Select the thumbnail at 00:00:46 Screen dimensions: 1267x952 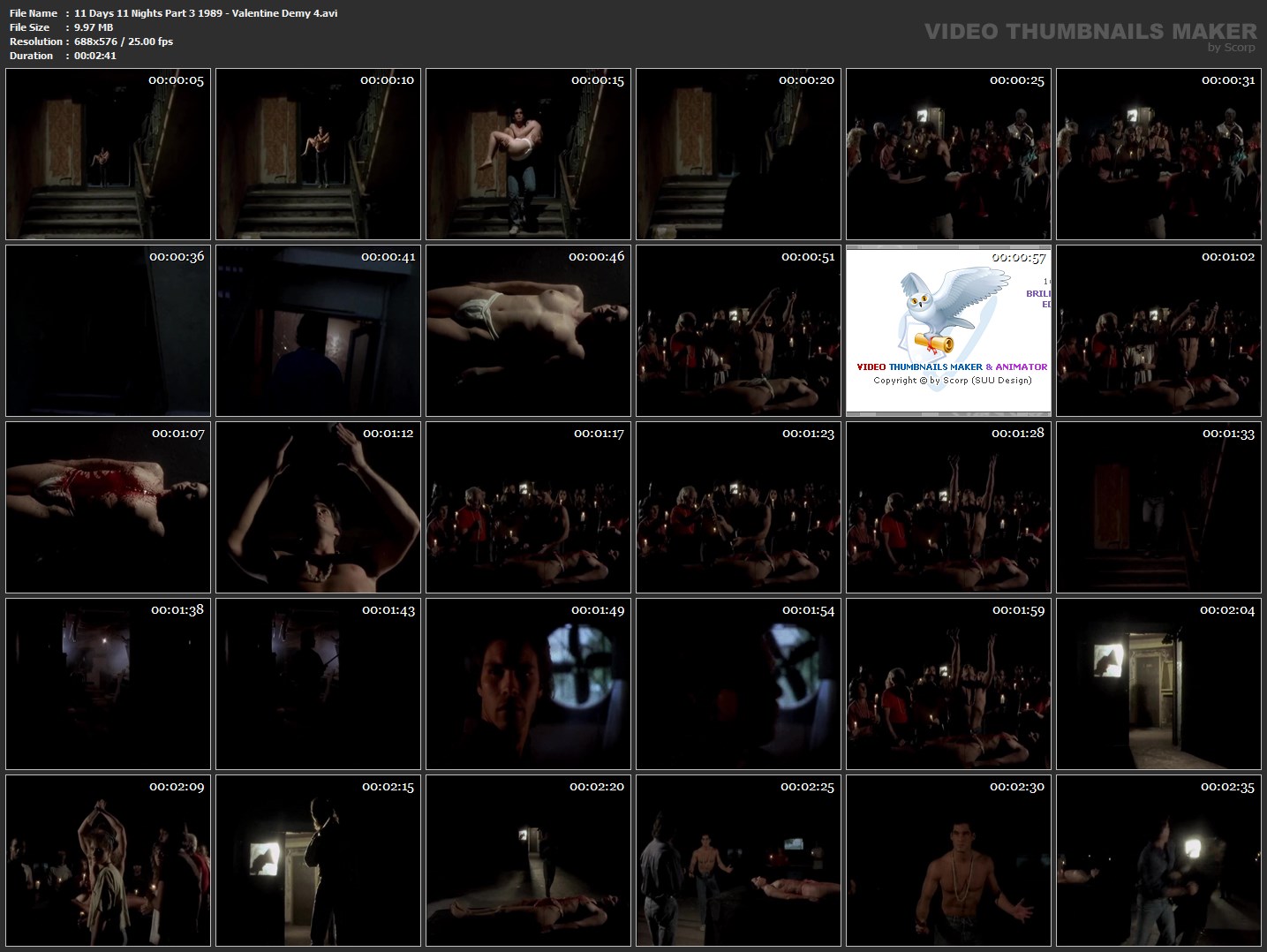point(528,330)
